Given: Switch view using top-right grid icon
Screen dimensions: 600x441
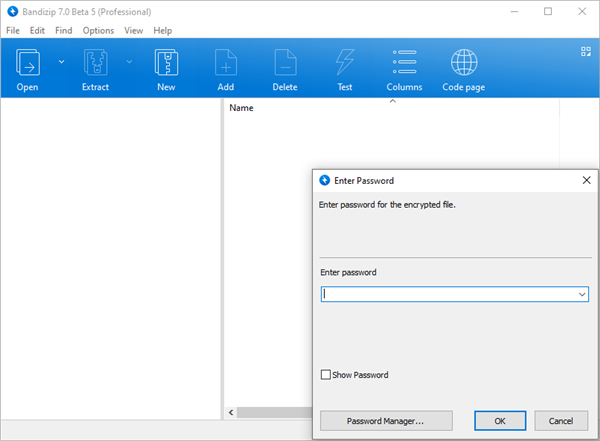Looking at the screenshot, I should [x=586, y=52].
